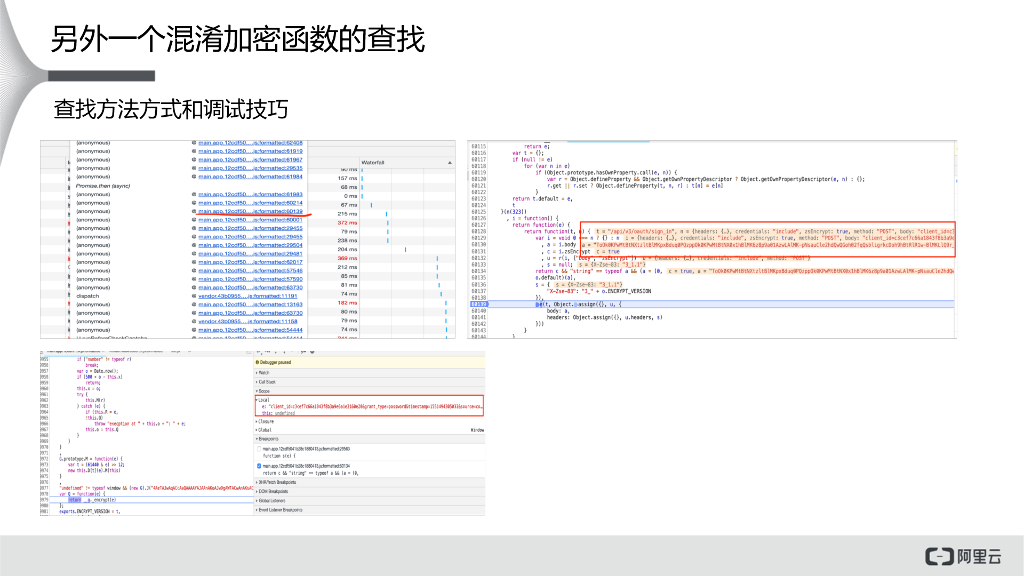Click the pause icon in Debugger paused banner

point(257,362)
